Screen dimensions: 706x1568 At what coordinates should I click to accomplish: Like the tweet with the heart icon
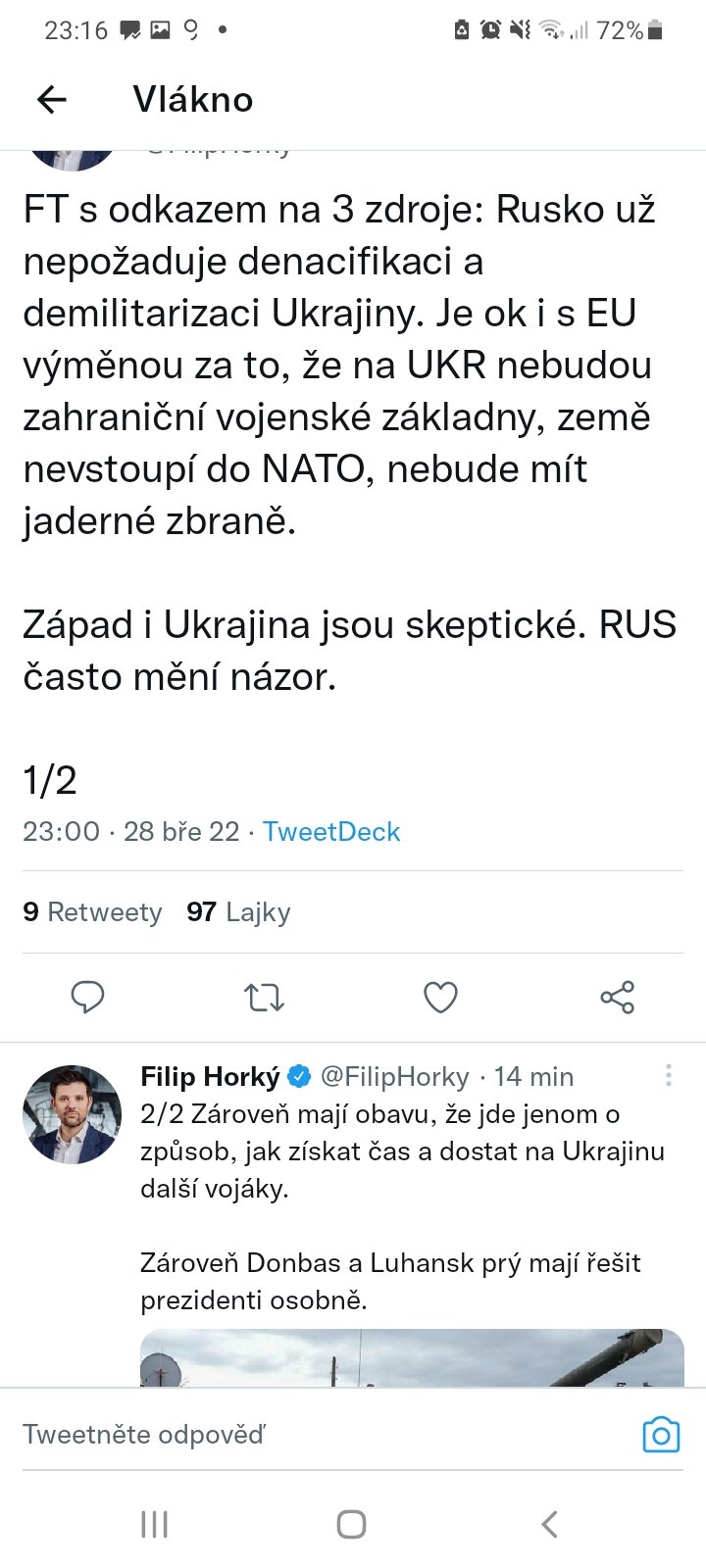(440, 998)
